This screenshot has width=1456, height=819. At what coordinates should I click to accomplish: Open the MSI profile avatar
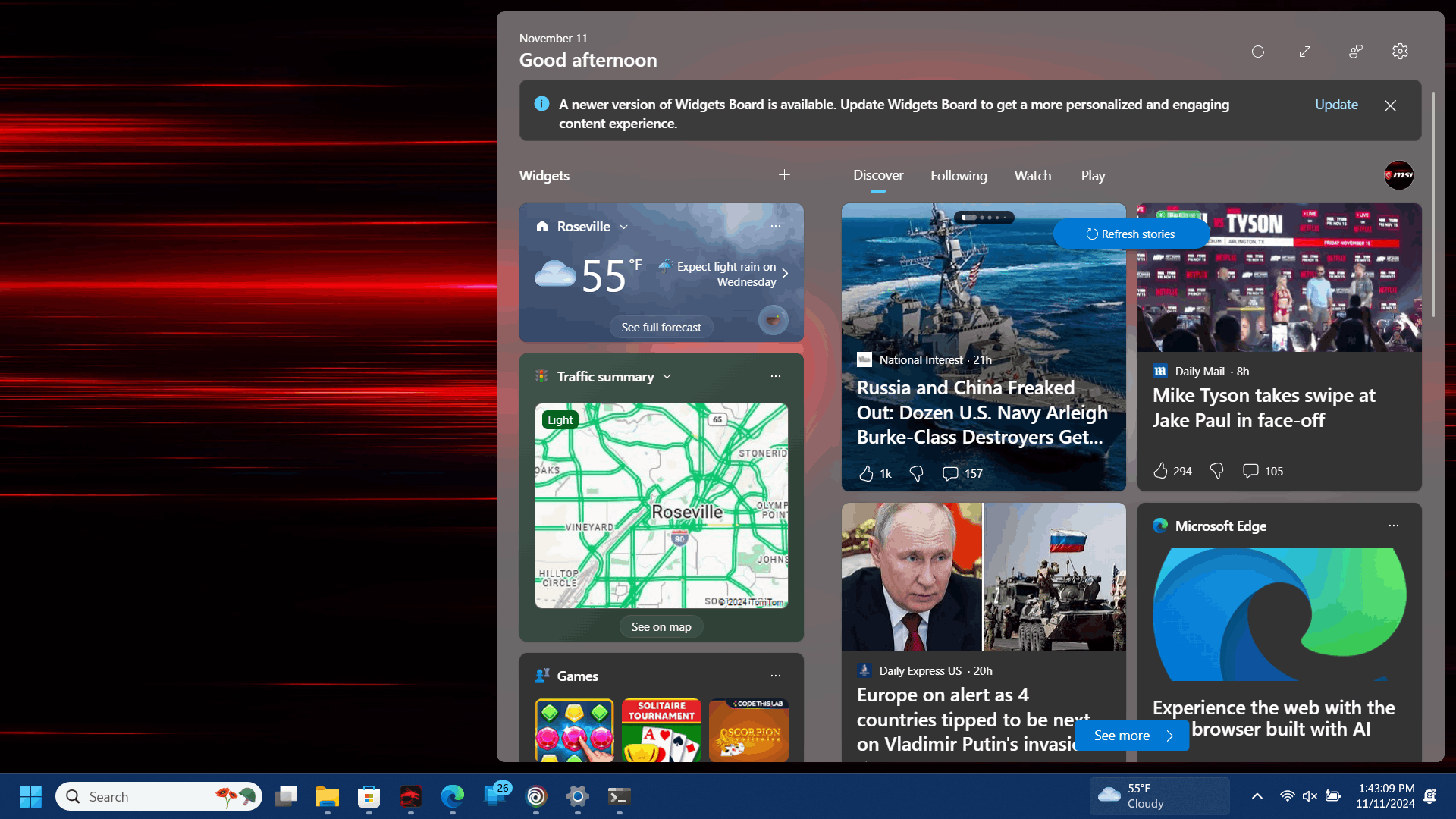click(1398, 175)
